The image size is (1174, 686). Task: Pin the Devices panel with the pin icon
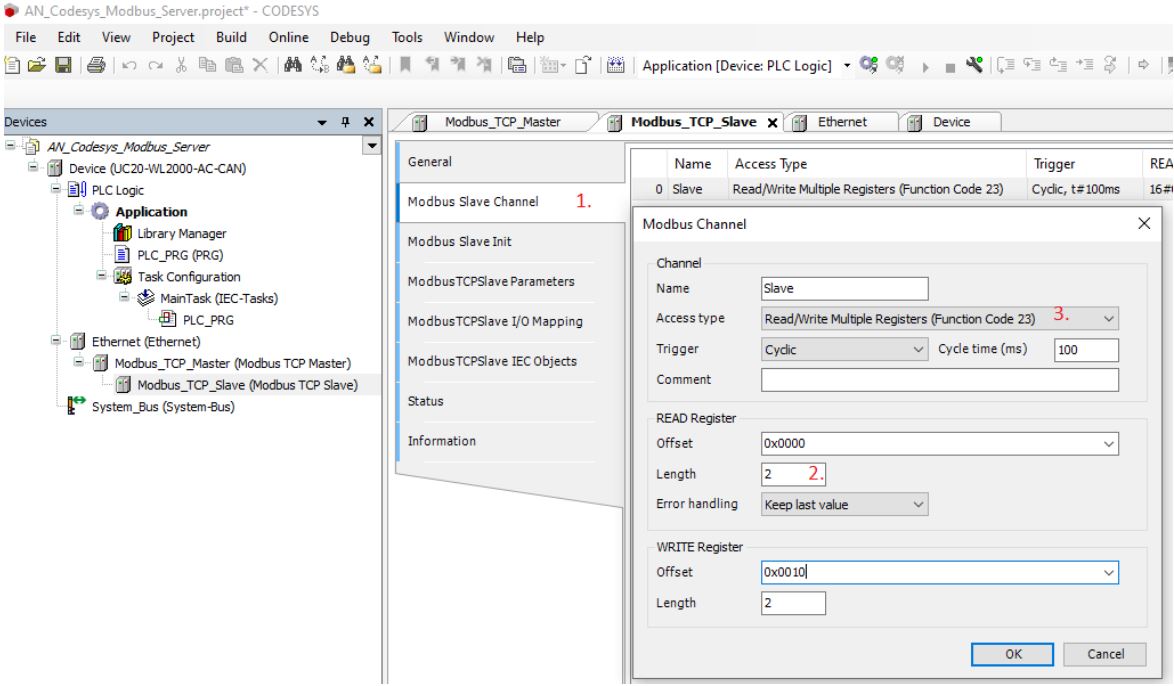tap(345, 122)
